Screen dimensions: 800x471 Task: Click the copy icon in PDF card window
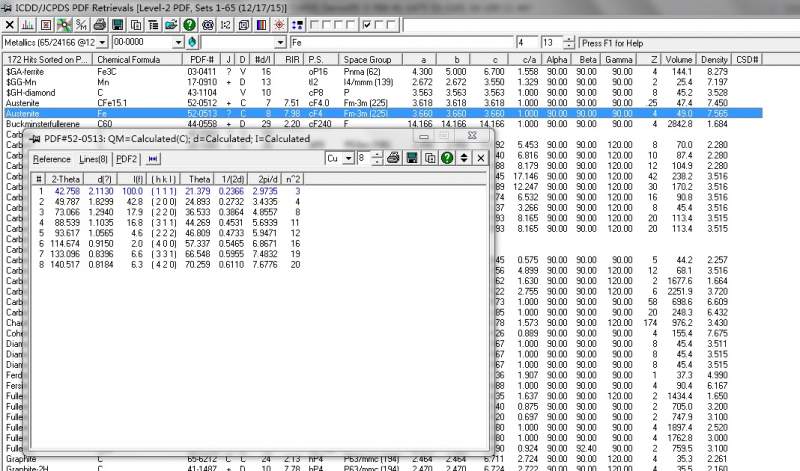(428, 158)
